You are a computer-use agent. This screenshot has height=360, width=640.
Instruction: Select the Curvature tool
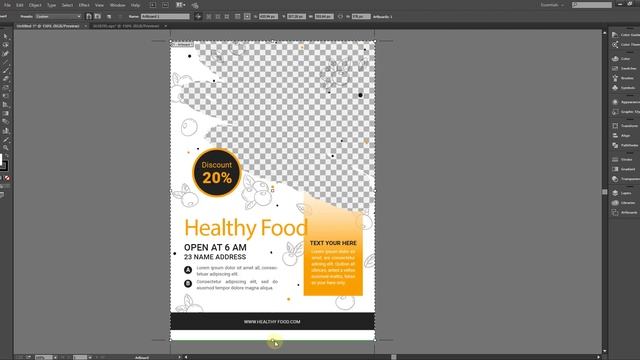[6, 53]
